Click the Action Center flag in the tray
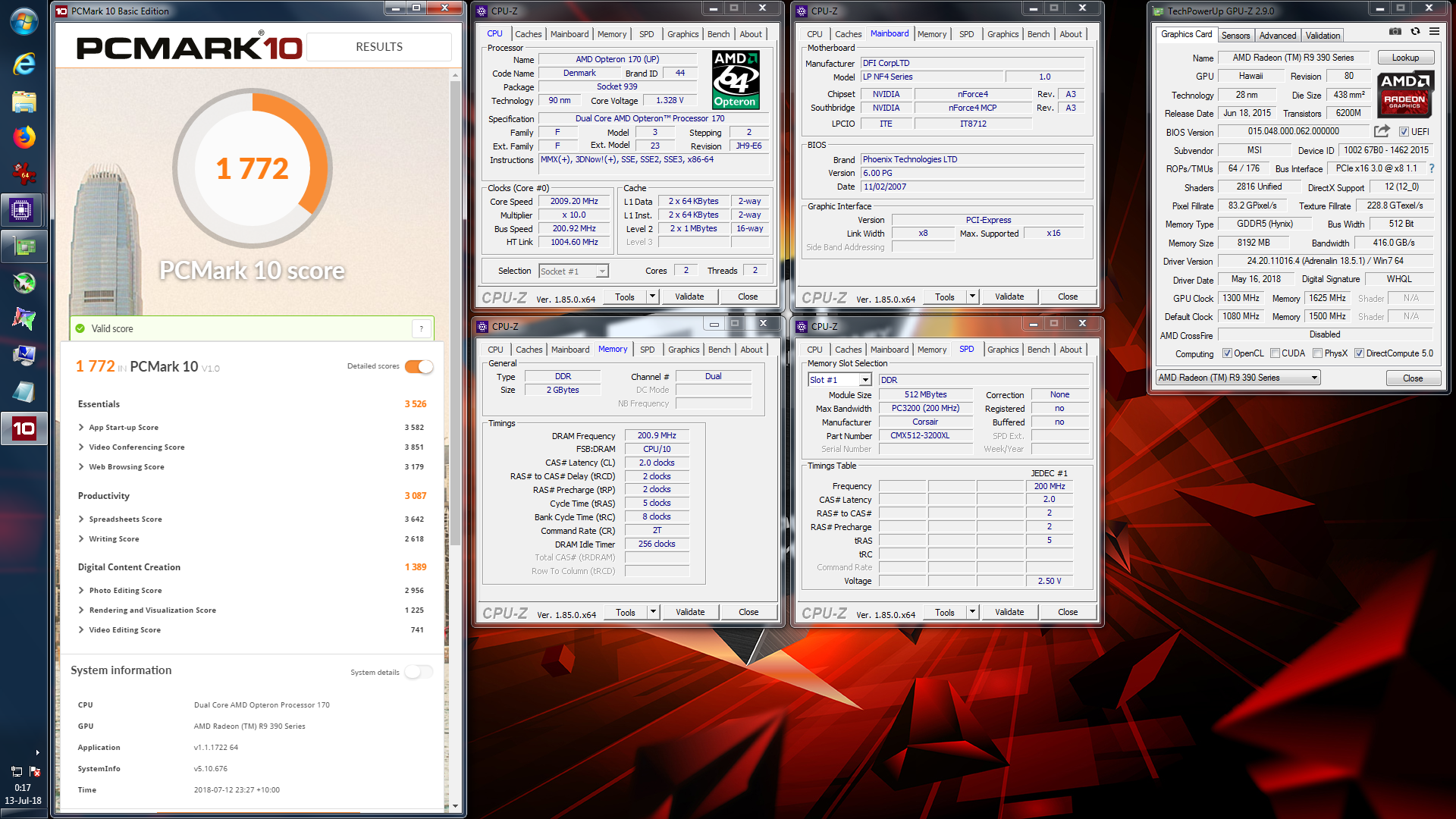 35,771
